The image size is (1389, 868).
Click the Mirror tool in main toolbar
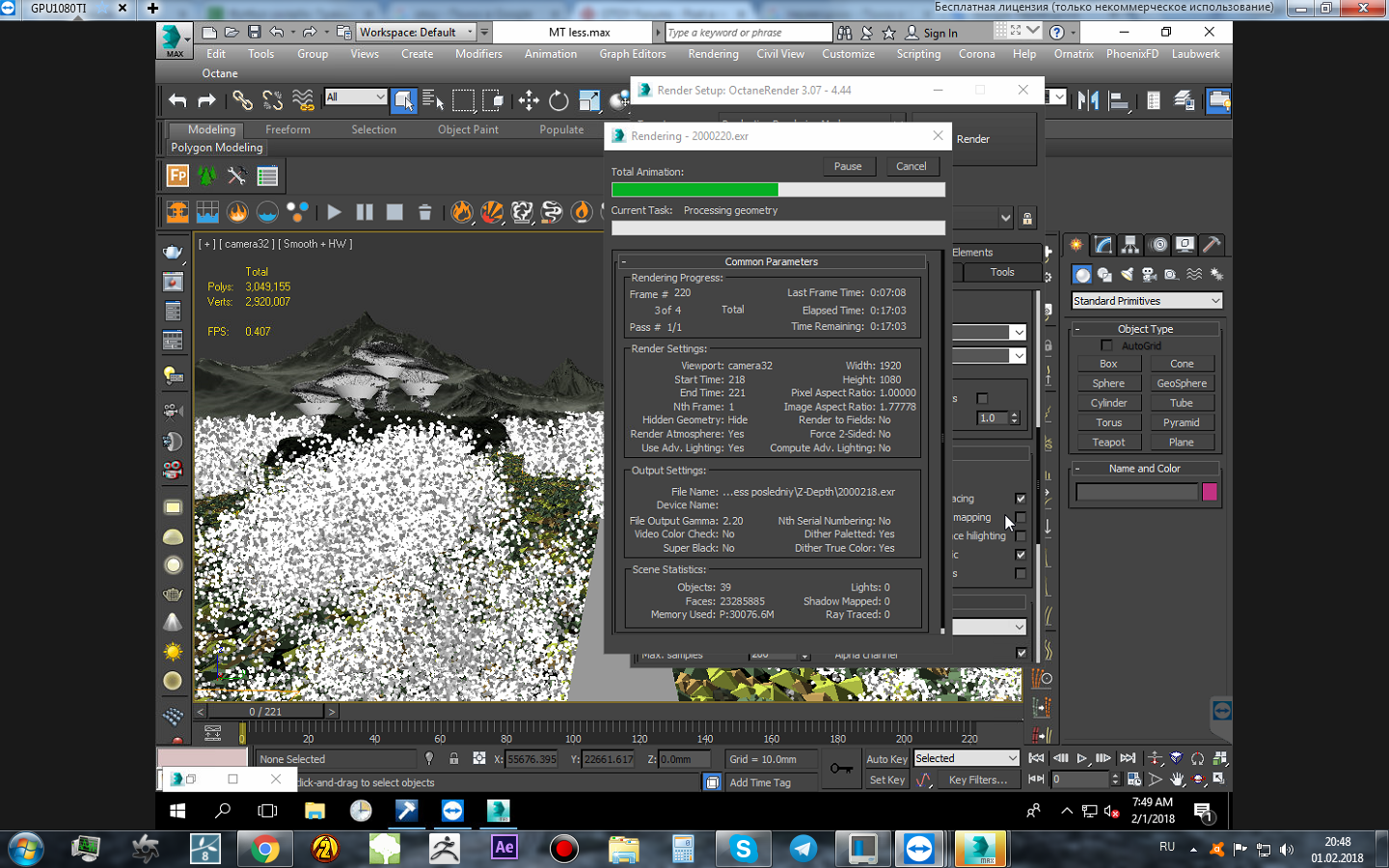click(x=1089, y=100)
